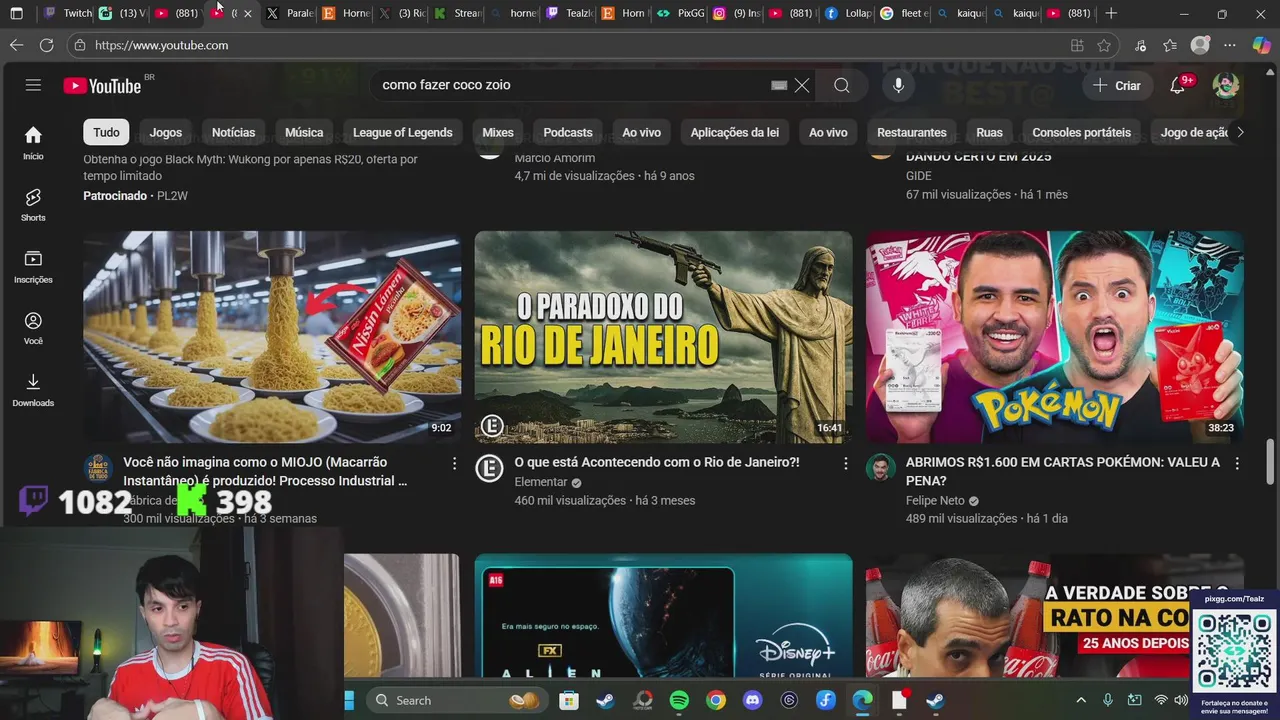Viewport: 1280px width, 720px height.
Task: Open tab actions menu at left of tab bar
Action: 16,13
